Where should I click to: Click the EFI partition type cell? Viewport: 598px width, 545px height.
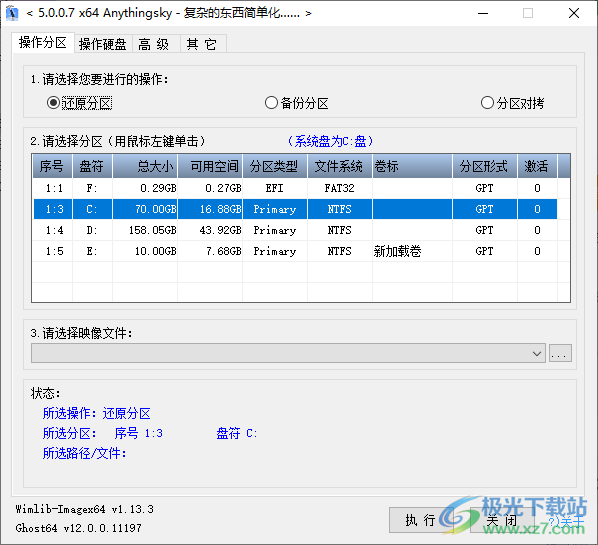click(x=275, y=188)
